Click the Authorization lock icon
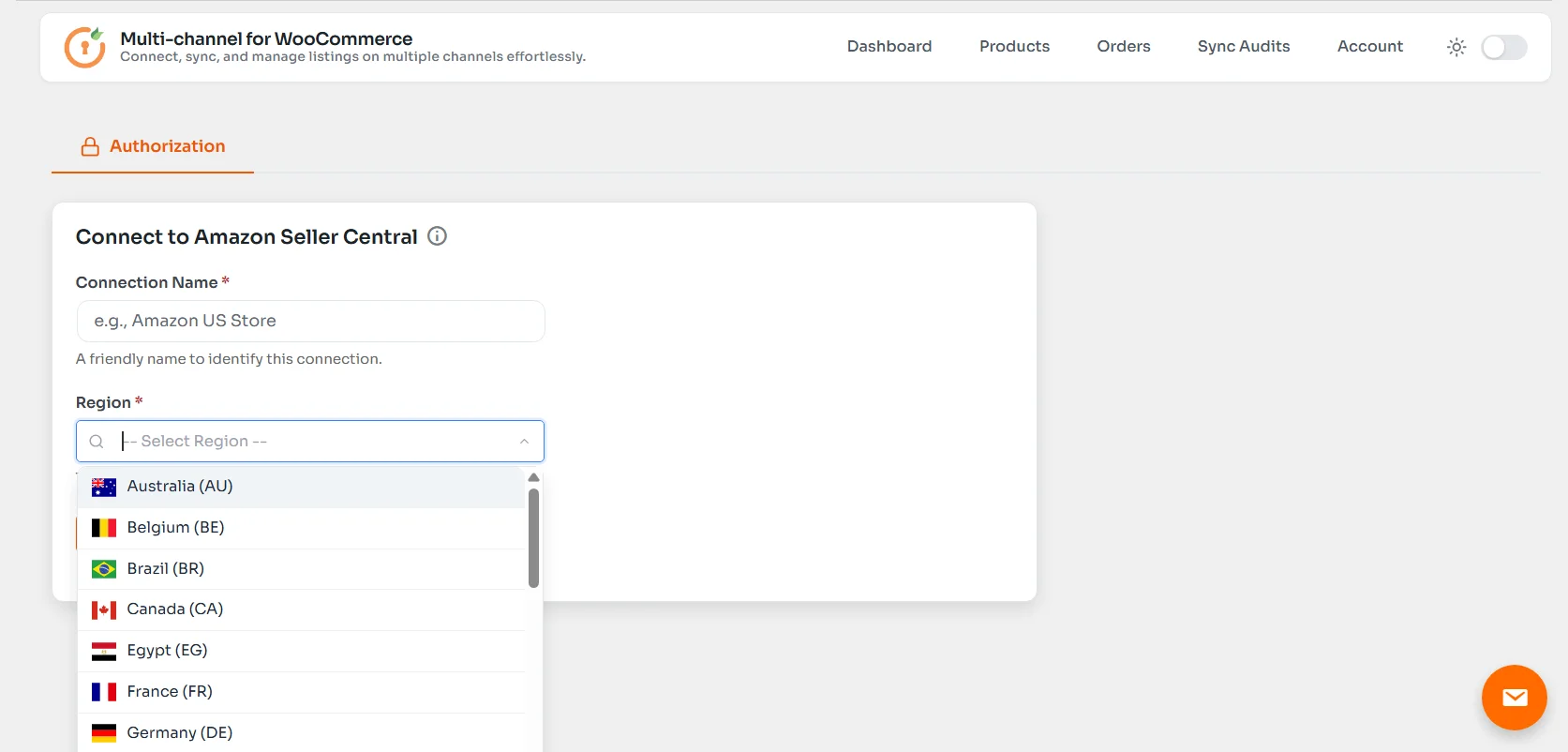Image resolution: width=1568 pixels, height=752 pixels. point(90,146)
